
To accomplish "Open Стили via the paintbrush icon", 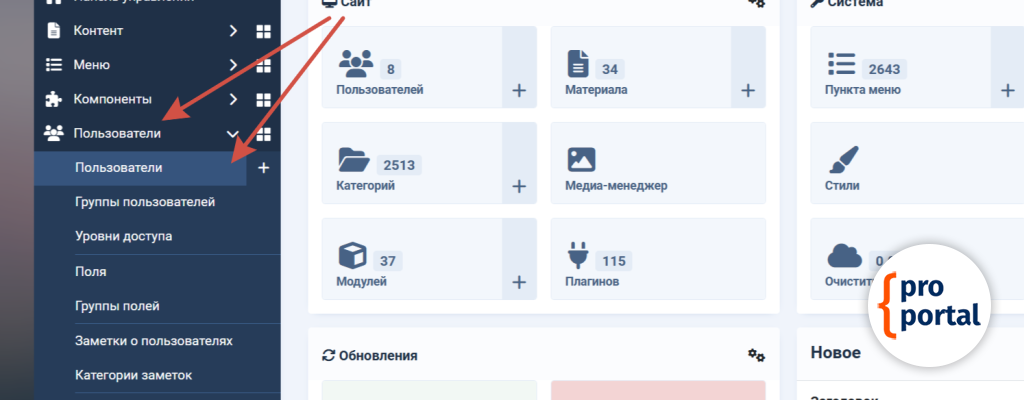I will pyautogui.click(x=843, y=160).
